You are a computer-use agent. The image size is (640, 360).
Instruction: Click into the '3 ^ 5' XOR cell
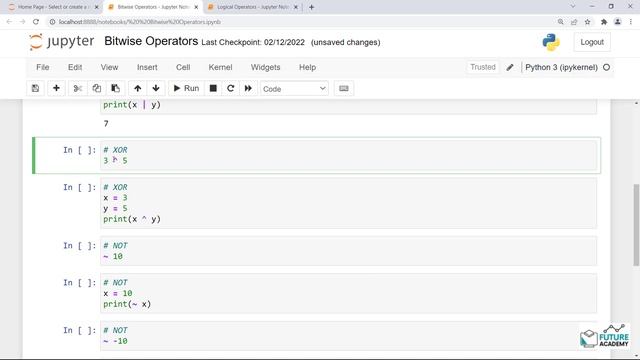tap(349, 156)
